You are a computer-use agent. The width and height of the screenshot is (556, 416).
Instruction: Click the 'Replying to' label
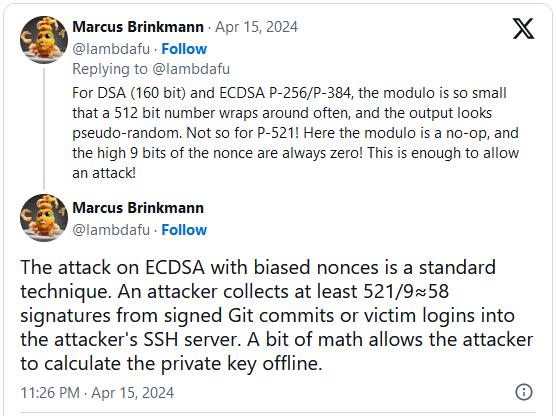[110, 69]
